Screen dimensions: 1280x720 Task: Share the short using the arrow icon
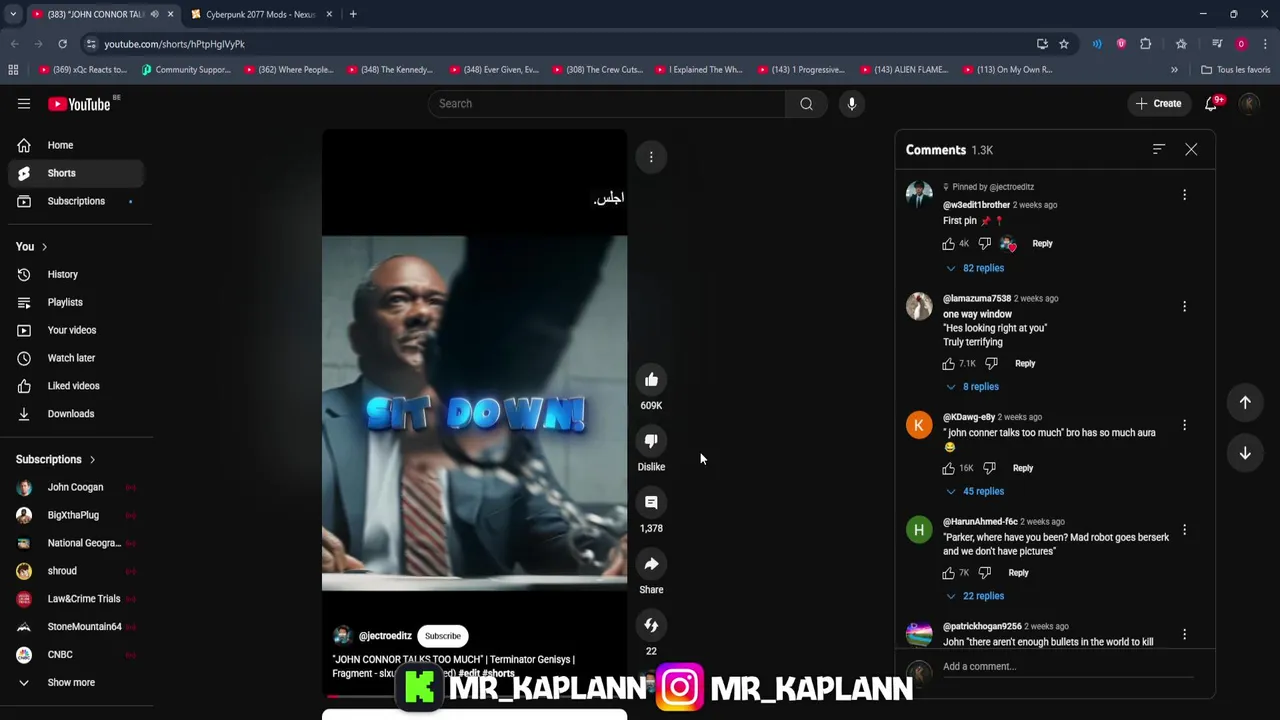[651, 564]
